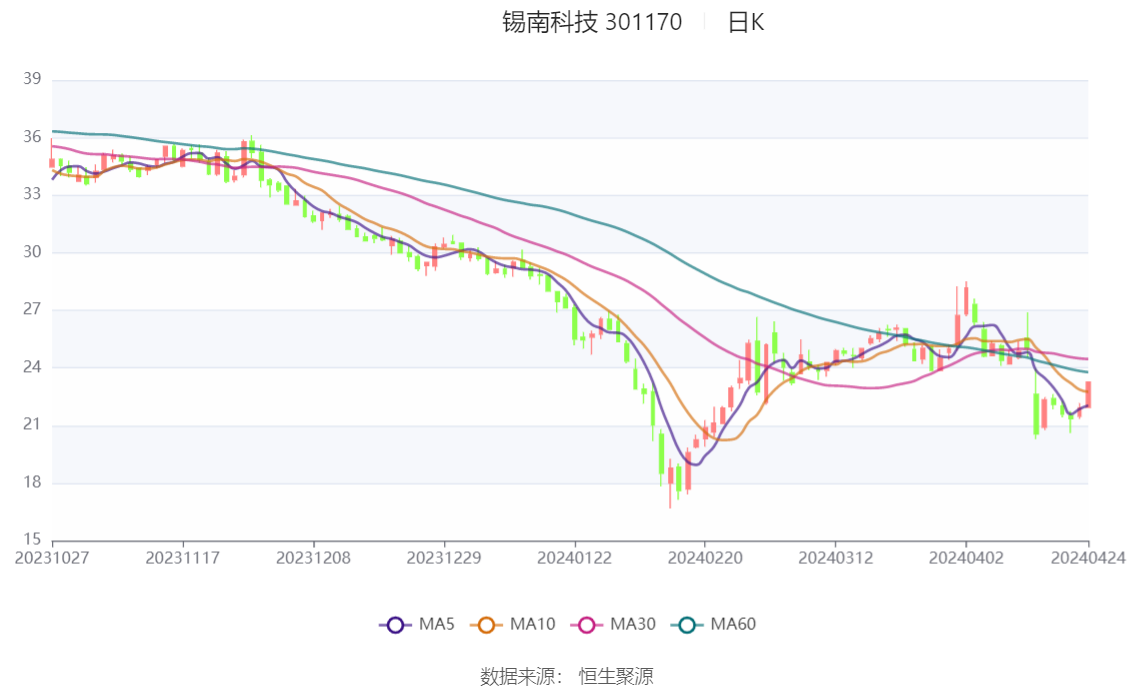1134x689 pixels.
Task: Click the 20240220 date label
Action: tap(704, 558)
